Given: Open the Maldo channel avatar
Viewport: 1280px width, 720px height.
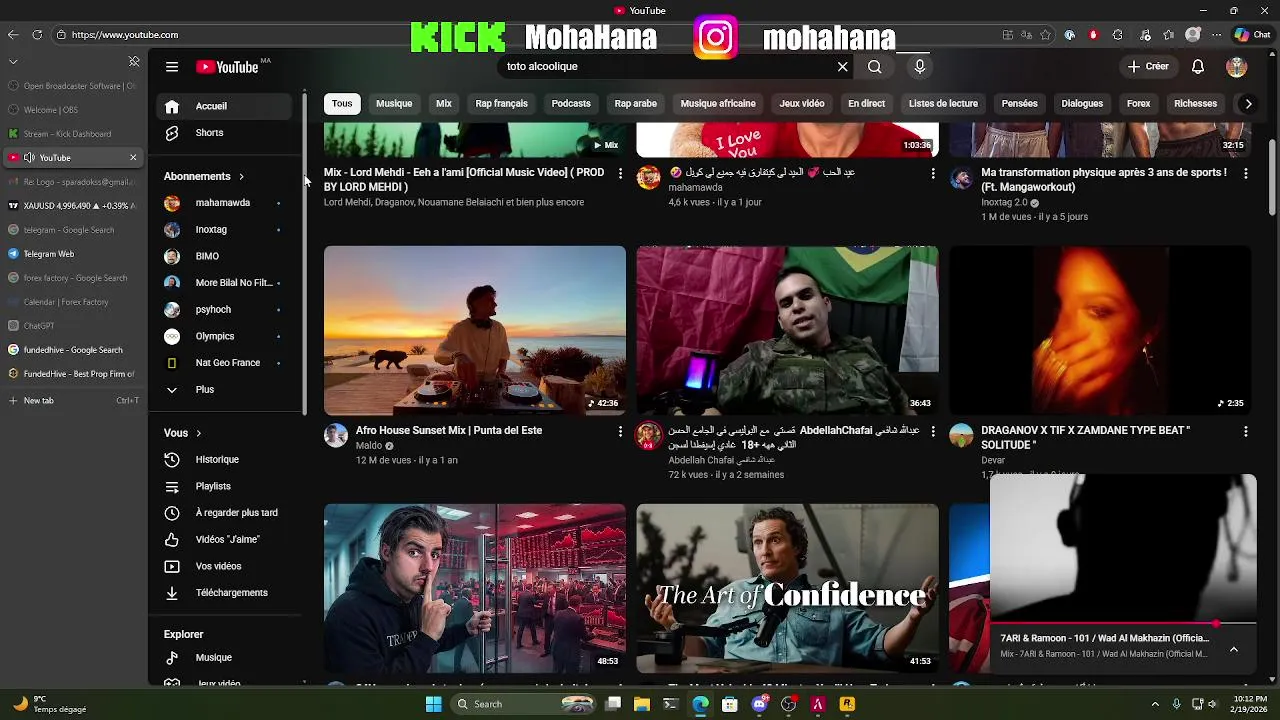Looking at the screenshot, I should pyautogui.click(x=336, y=435).
